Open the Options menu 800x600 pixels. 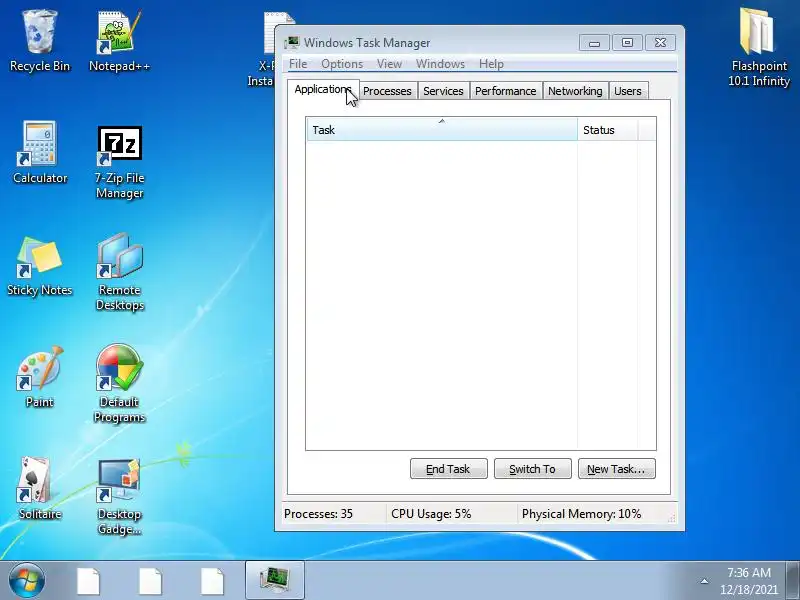pyautogui.click(x=342, y=64)
